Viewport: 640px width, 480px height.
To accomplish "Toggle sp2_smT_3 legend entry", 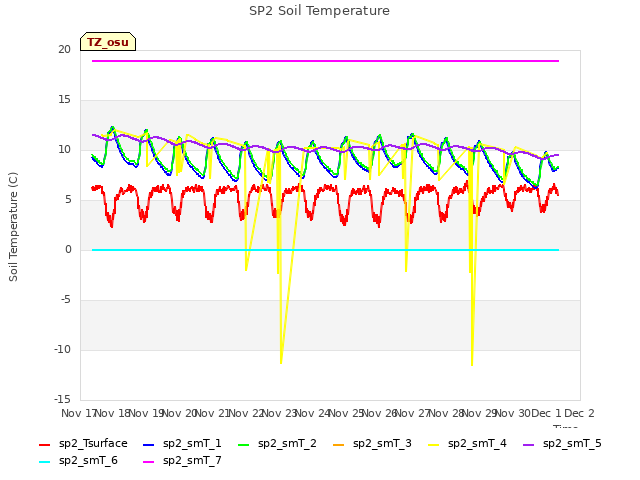I will pyautogui.click(x=372, y=444).
